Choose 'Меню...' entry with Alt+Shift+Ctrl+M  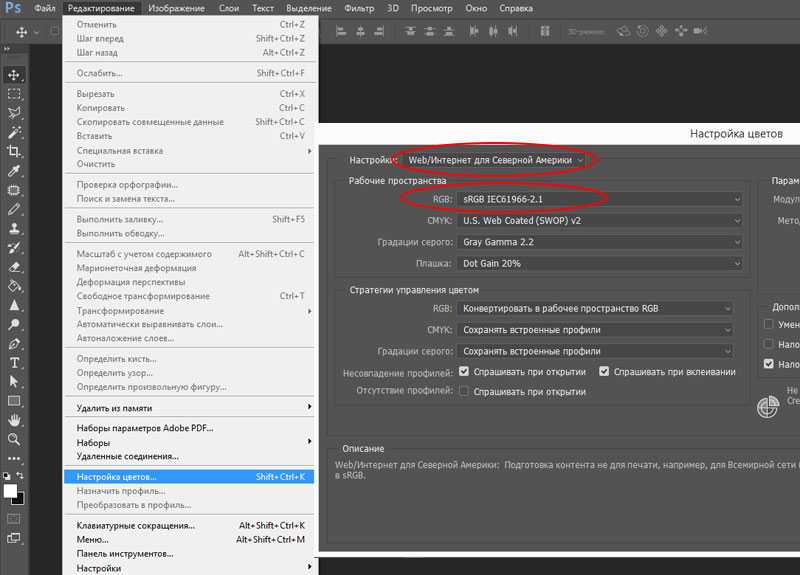click(x=189, y=539)
